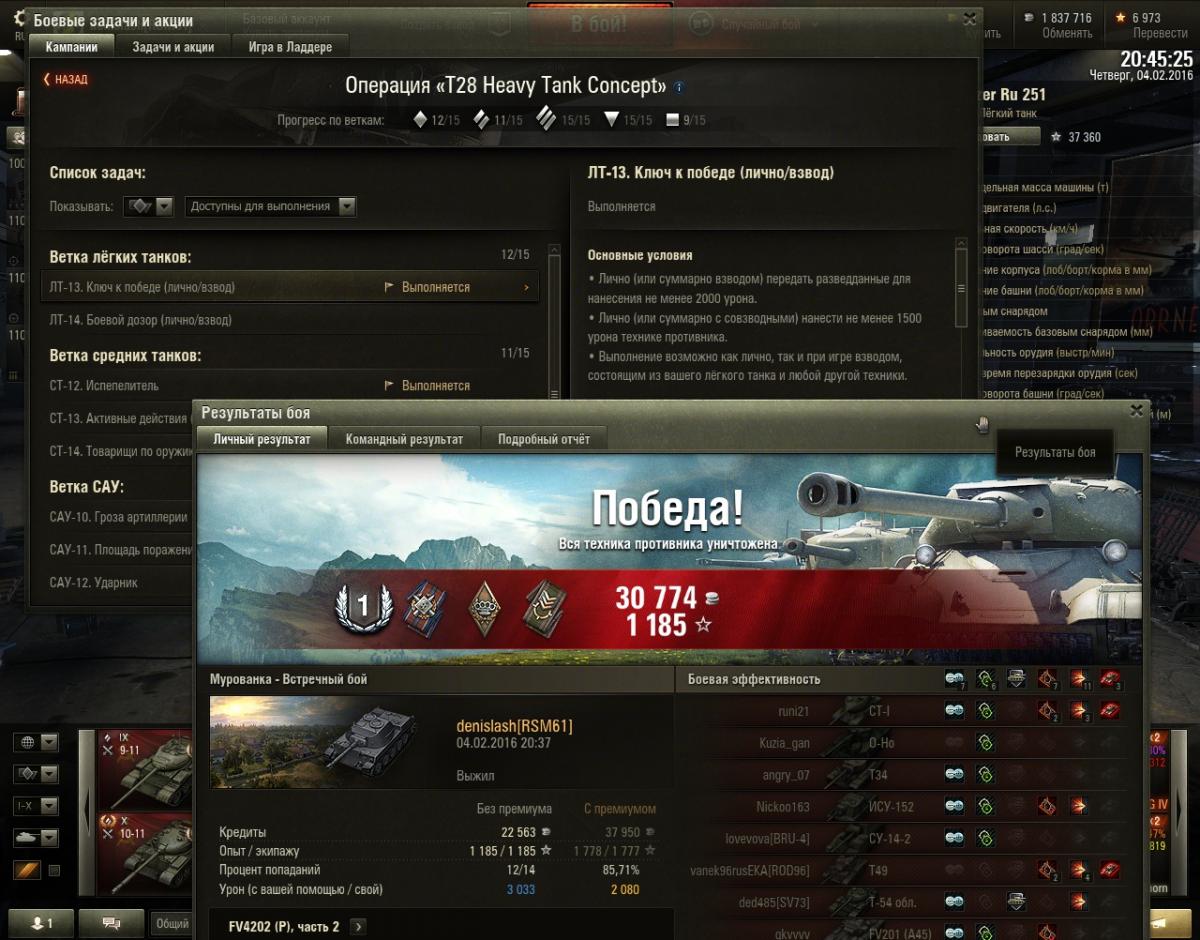Image resolution: width=1200 pixels, height=940 pixels.
Task: Open the vehicle-type dropdown beside Показывать
Action: click(150, 206)
